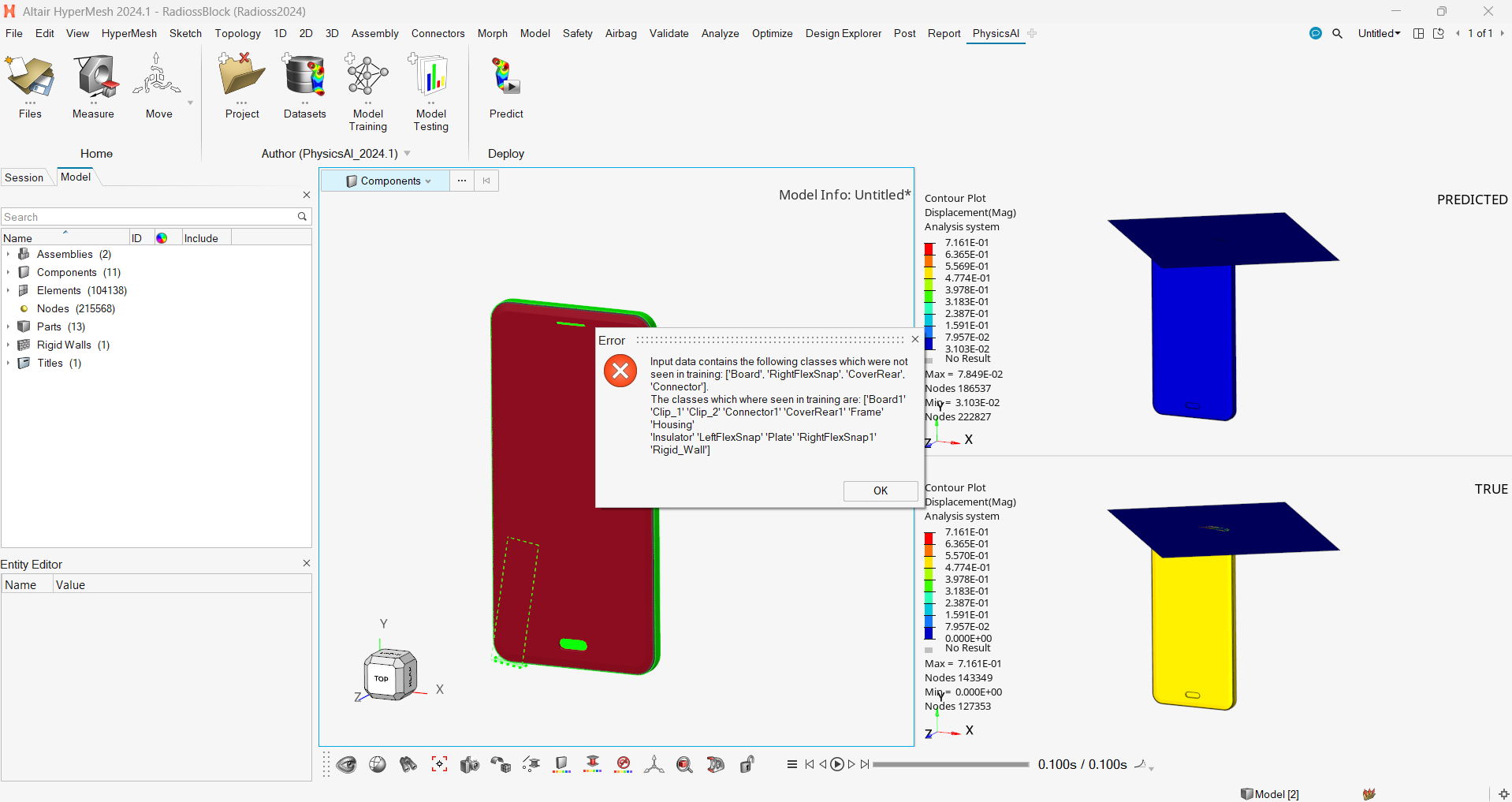1512x802 pixels.
Task: Click the globe sphere view icon
Action: 378,764
